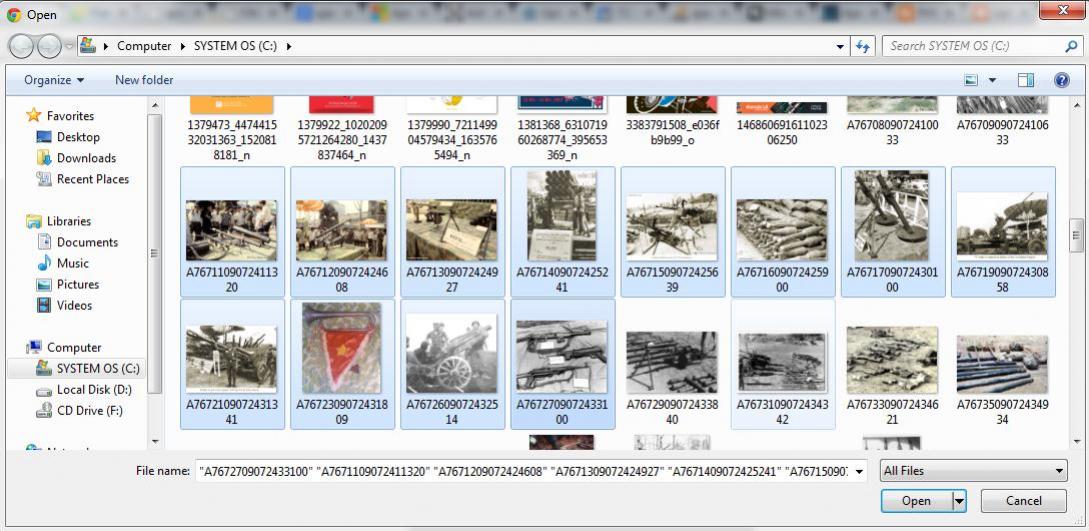Click the search magnifier icon
Image resolution: width=1089 pixels, height=531 pixels.
(1070, 47)
